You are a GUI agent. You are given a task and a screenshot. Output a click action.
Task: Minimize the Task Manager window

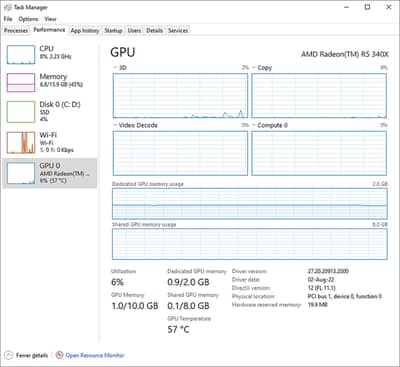coord(347,7)
